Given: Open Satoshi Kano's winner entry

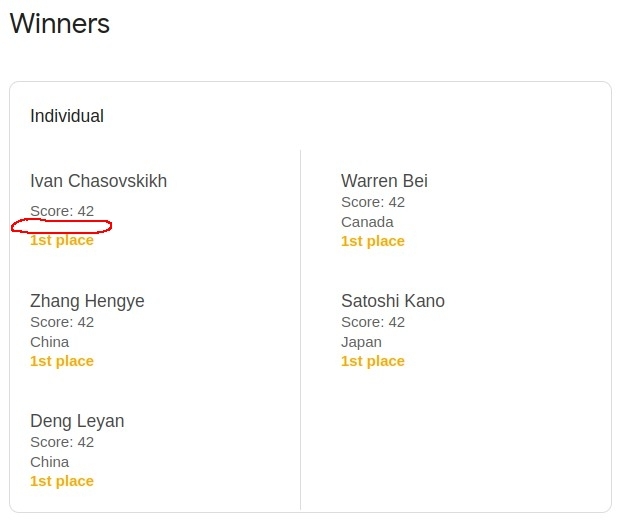Looking at the screenshot, I should [393, 301].
